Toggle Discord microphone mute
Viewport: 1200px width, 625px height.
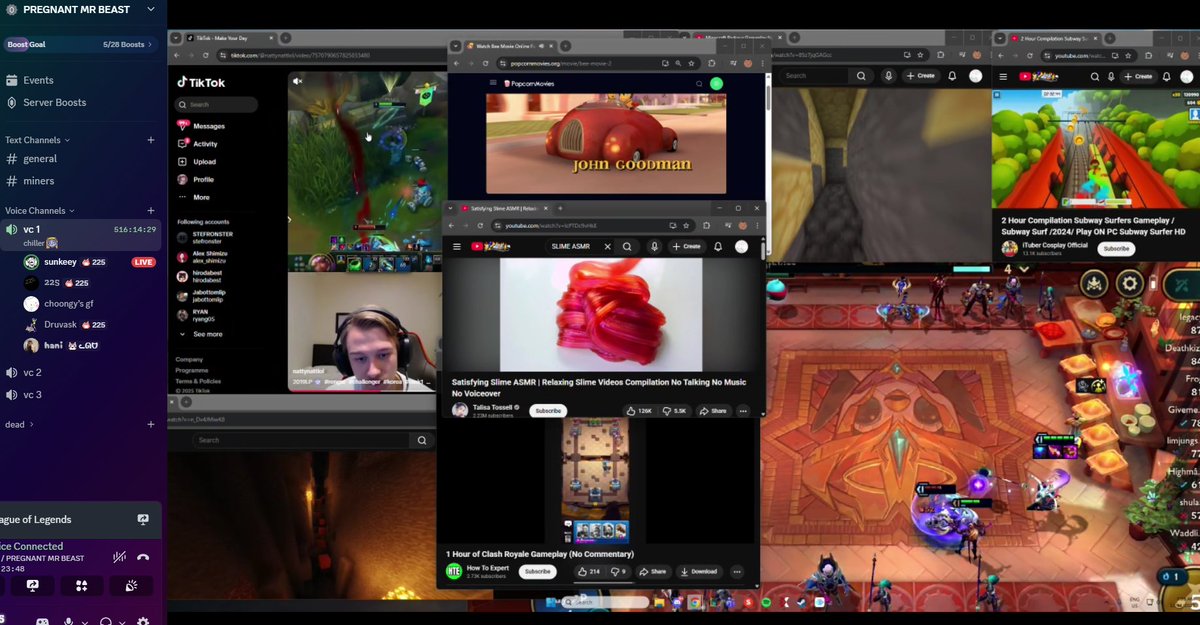coord(69,621)
